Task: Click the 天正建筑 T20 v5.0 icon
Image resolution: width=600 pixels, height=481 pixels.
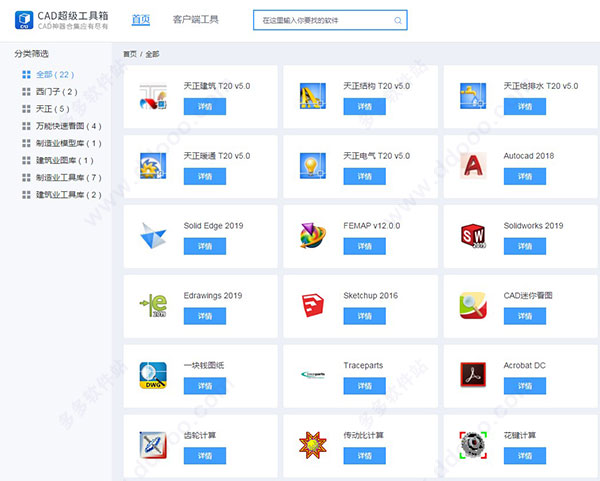Action: [153, 96]
